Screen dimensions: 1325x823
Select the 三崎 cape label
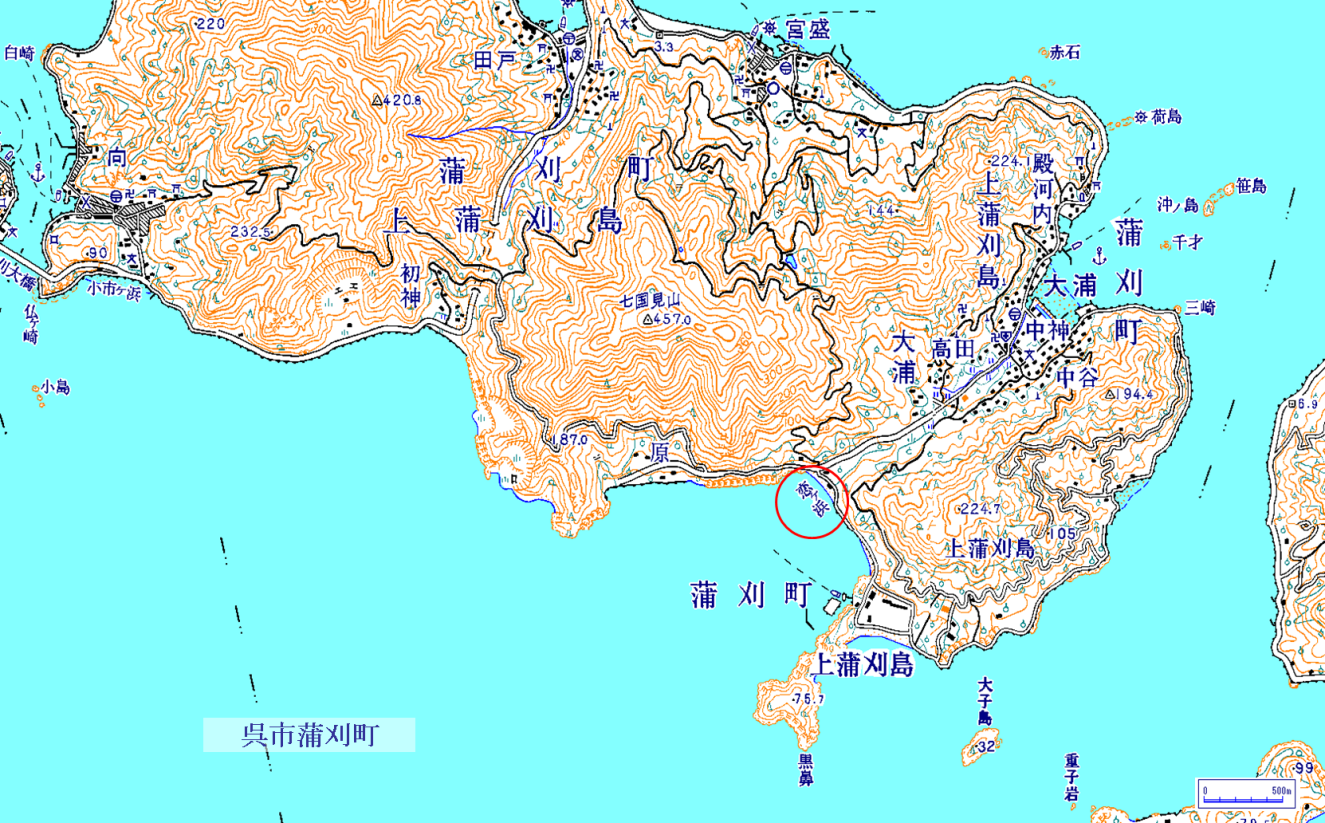click(x=1201, y=308)
